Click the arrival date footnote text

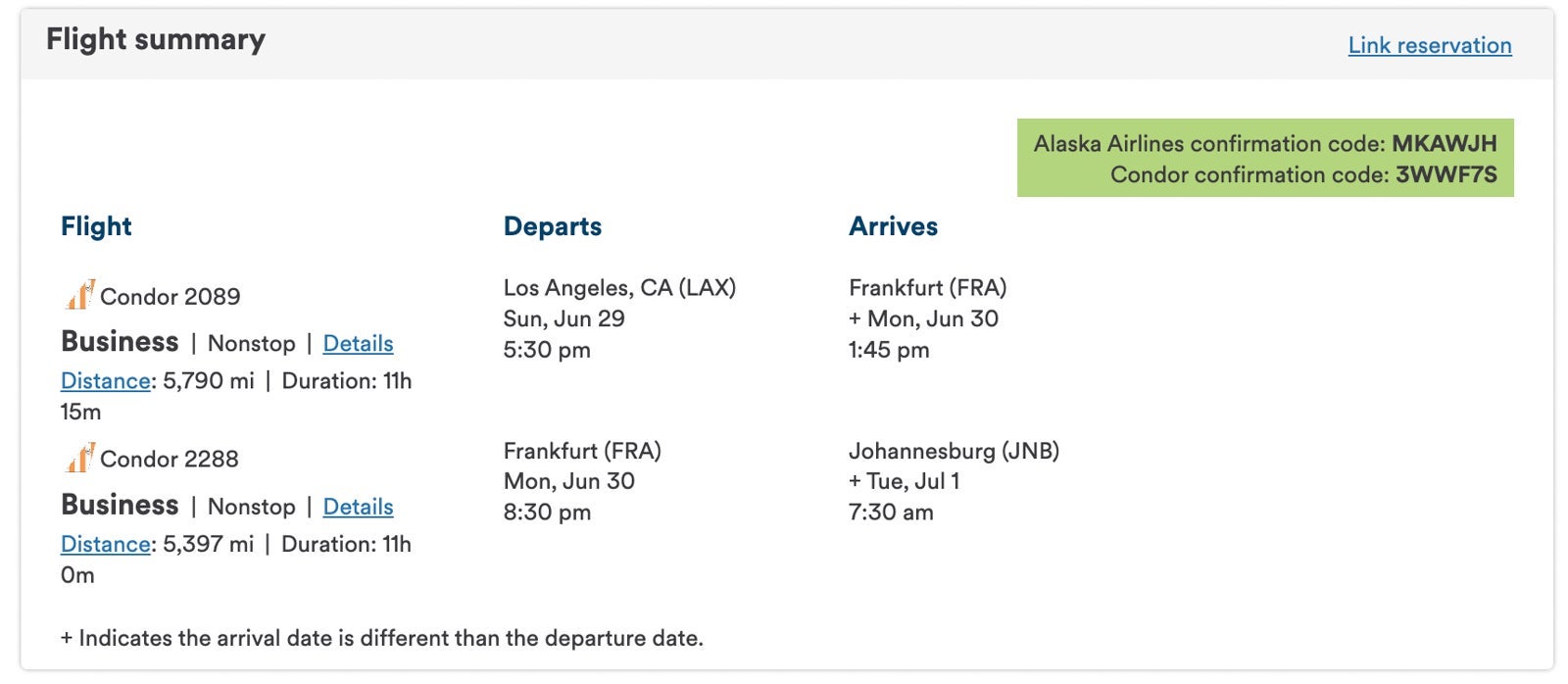pyautogui.click(x=382, y=638)
